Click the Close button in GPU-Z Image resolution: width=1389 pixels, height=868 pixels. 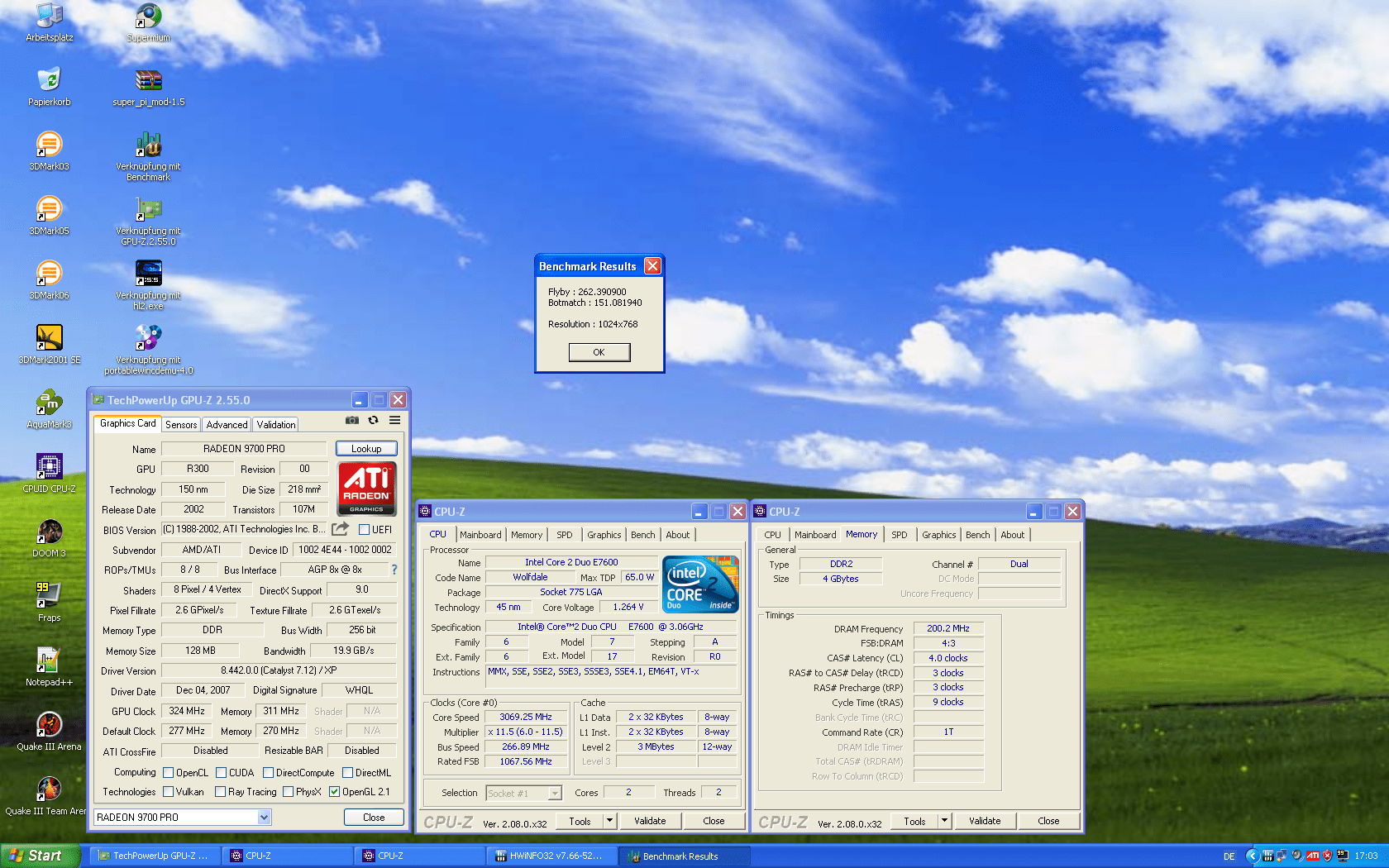pyautogui.click(x=374, y=818)
